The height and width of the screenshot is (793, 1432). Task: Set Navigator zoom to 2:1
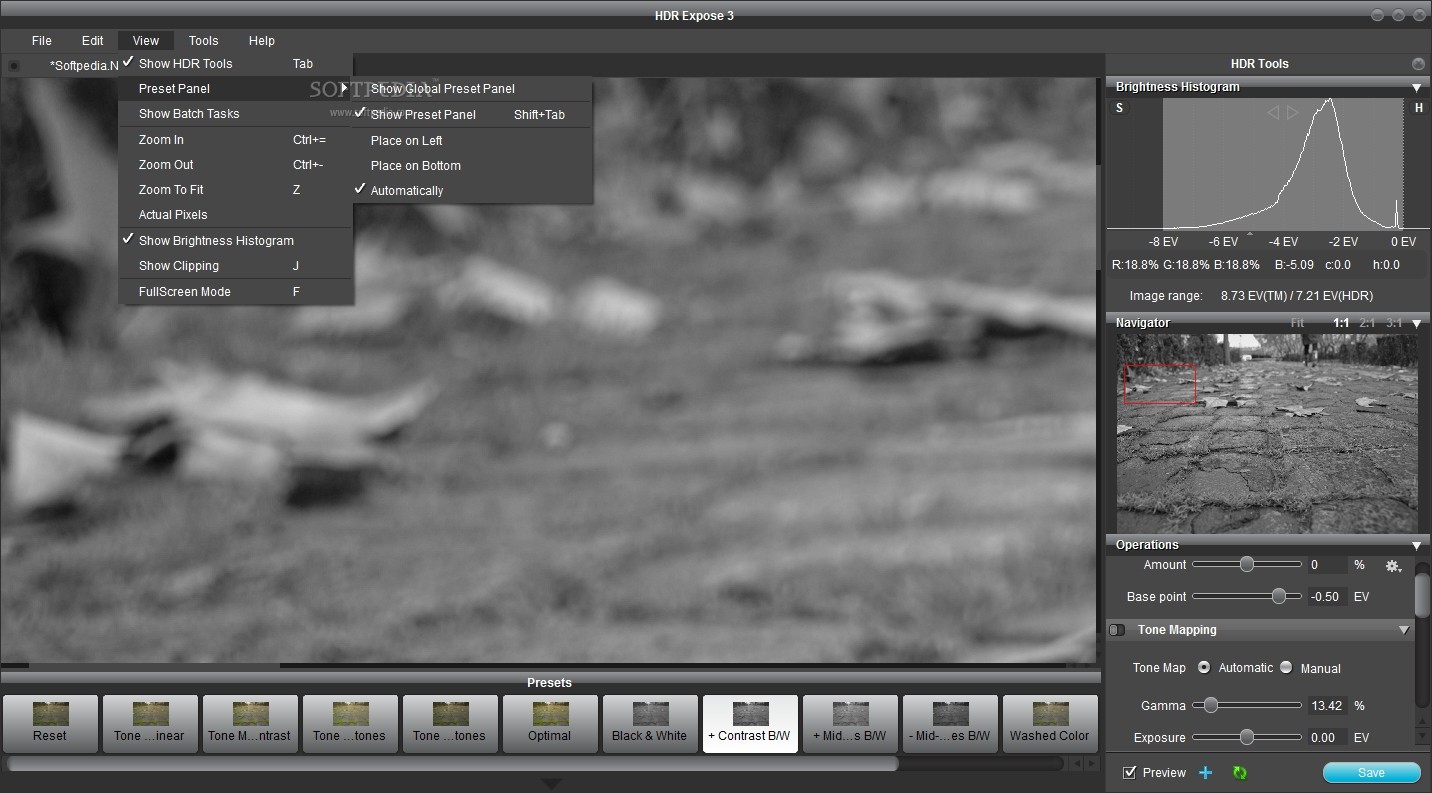1367,323
